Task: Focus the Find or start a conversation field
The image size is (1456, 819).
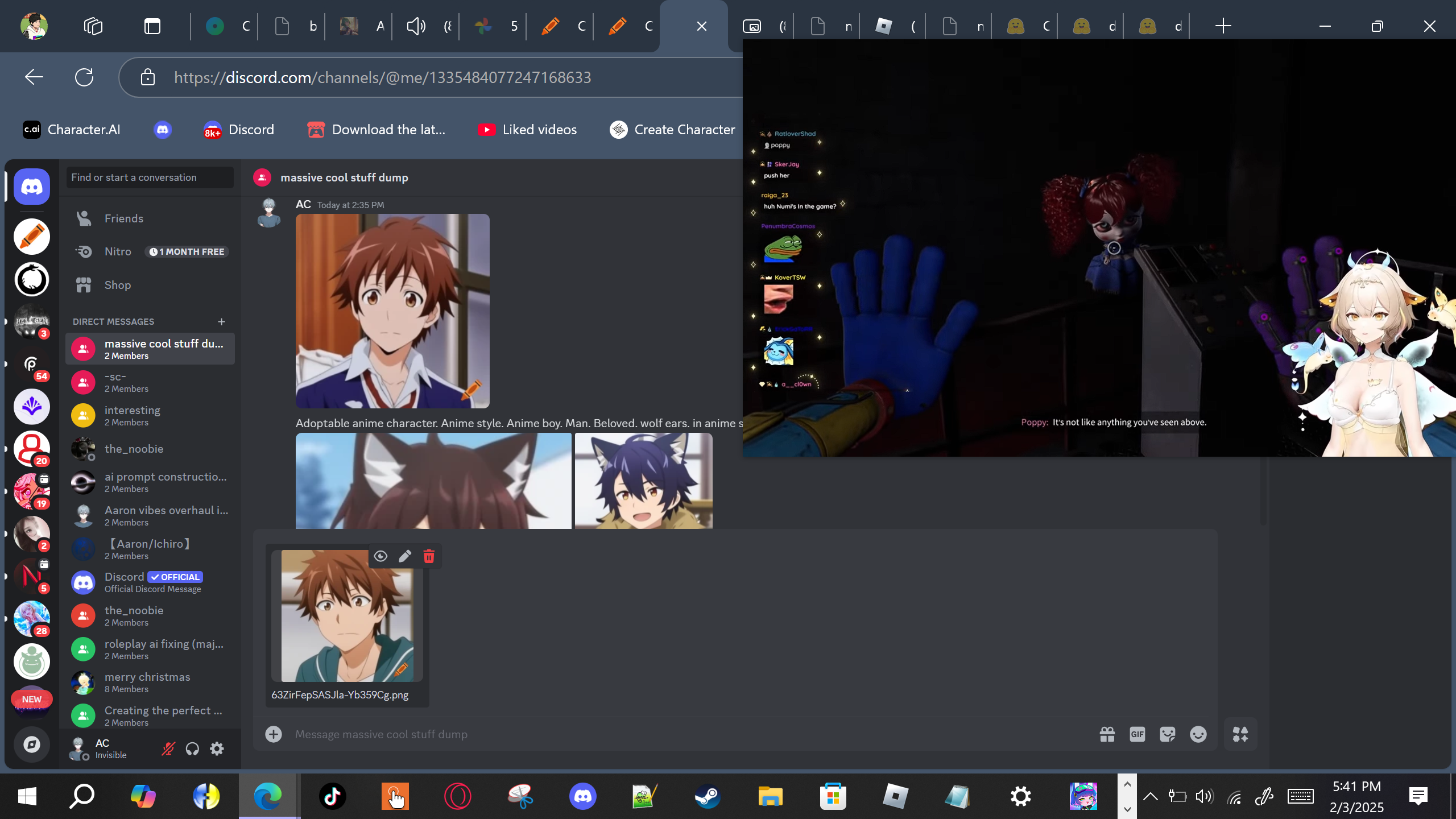Action: coord(150,177)
